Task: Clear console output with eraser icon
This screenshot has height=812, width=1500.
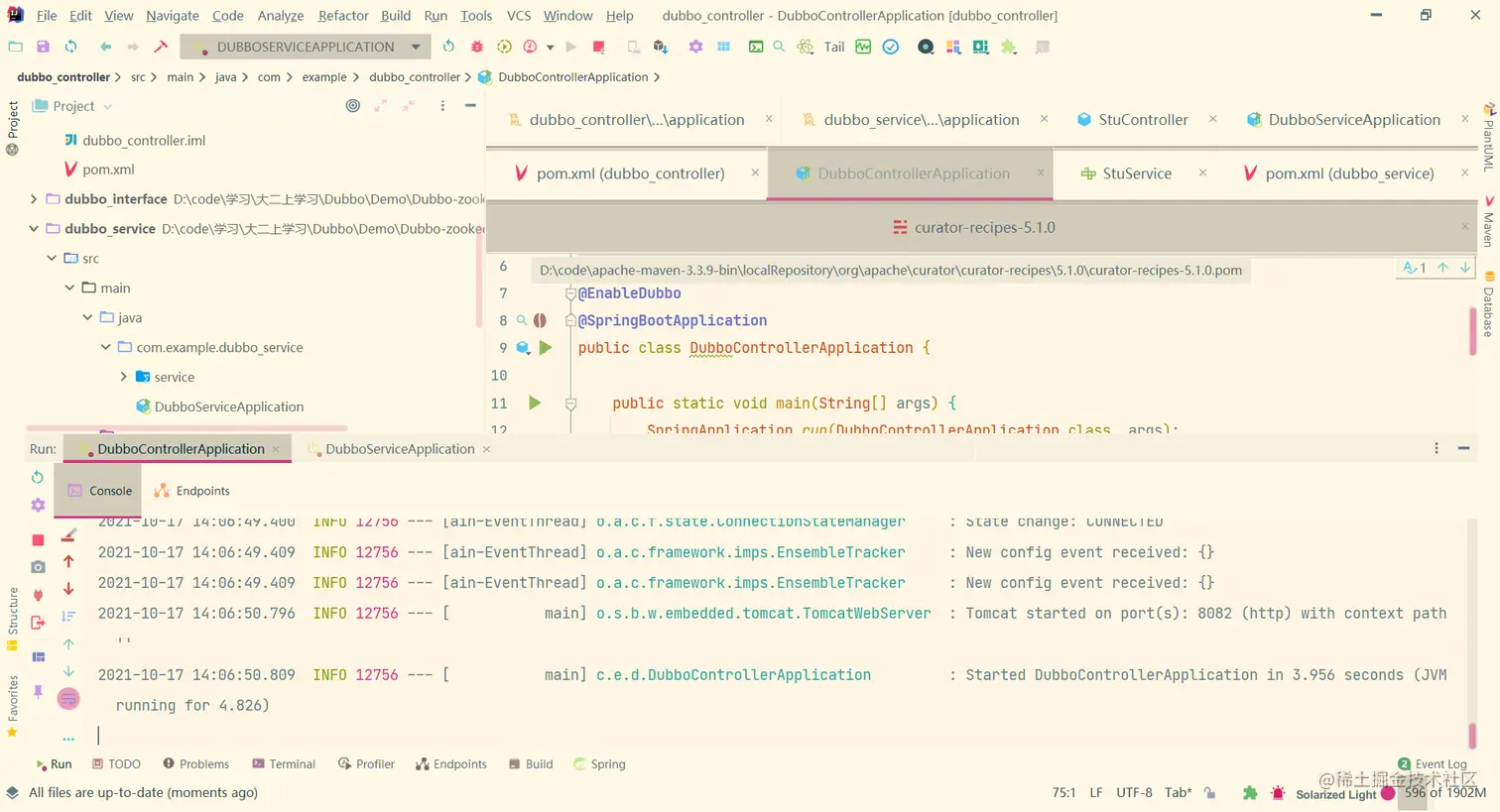Action: pos(68,535)
